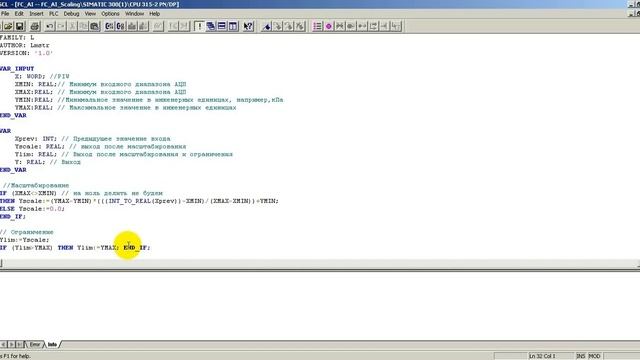640x360 pixels.
Task: Open the View menu
Action: pyautogui.click(x=90, y=13)
